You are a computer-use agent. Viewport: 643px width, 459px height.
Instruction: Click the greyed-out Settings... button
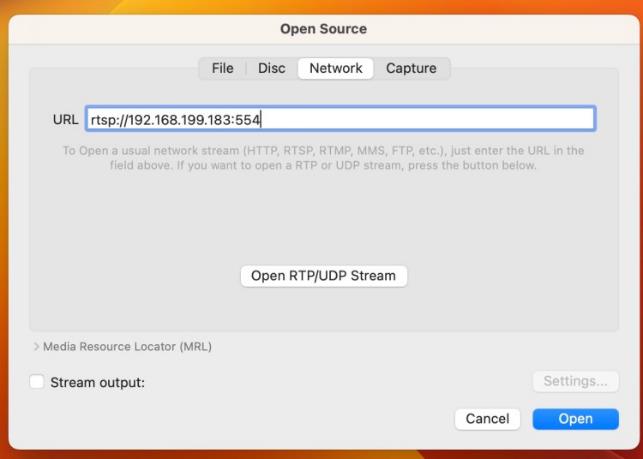(x=575, y=381)
